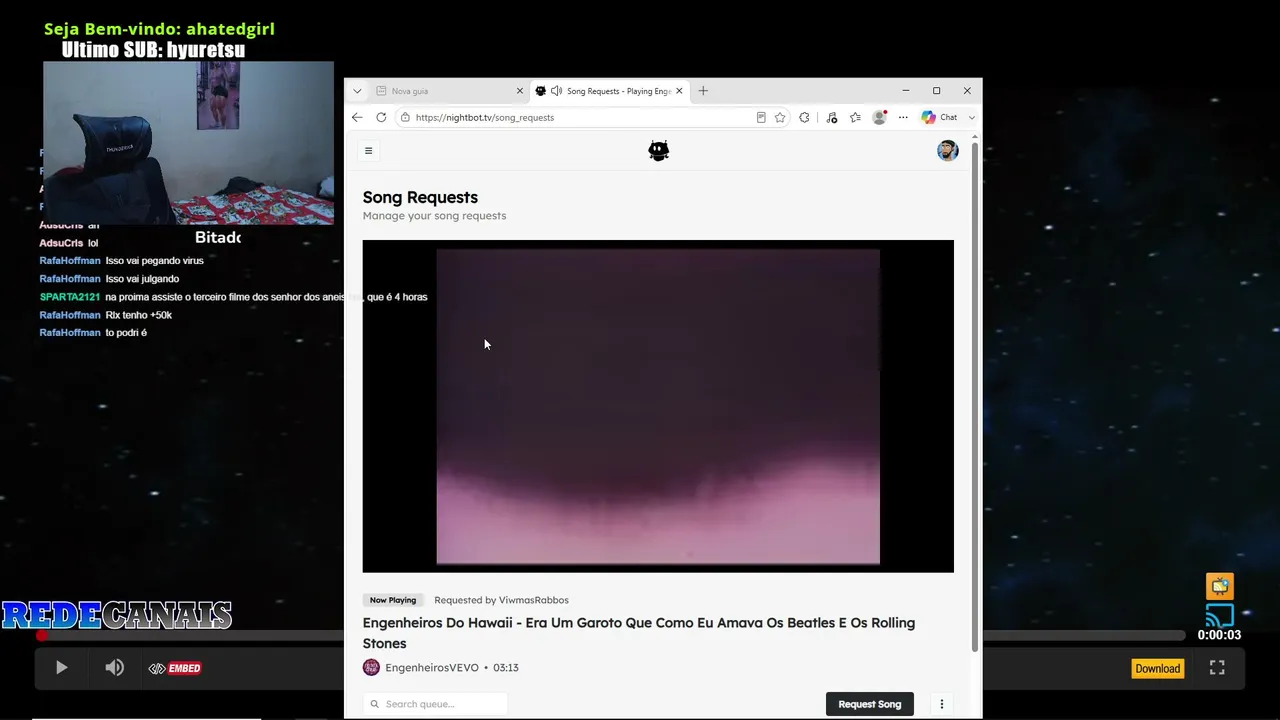Viewport: 1280px width, 720px height.
Task: Open the immersive reader icon
Action: pos(761,117)
